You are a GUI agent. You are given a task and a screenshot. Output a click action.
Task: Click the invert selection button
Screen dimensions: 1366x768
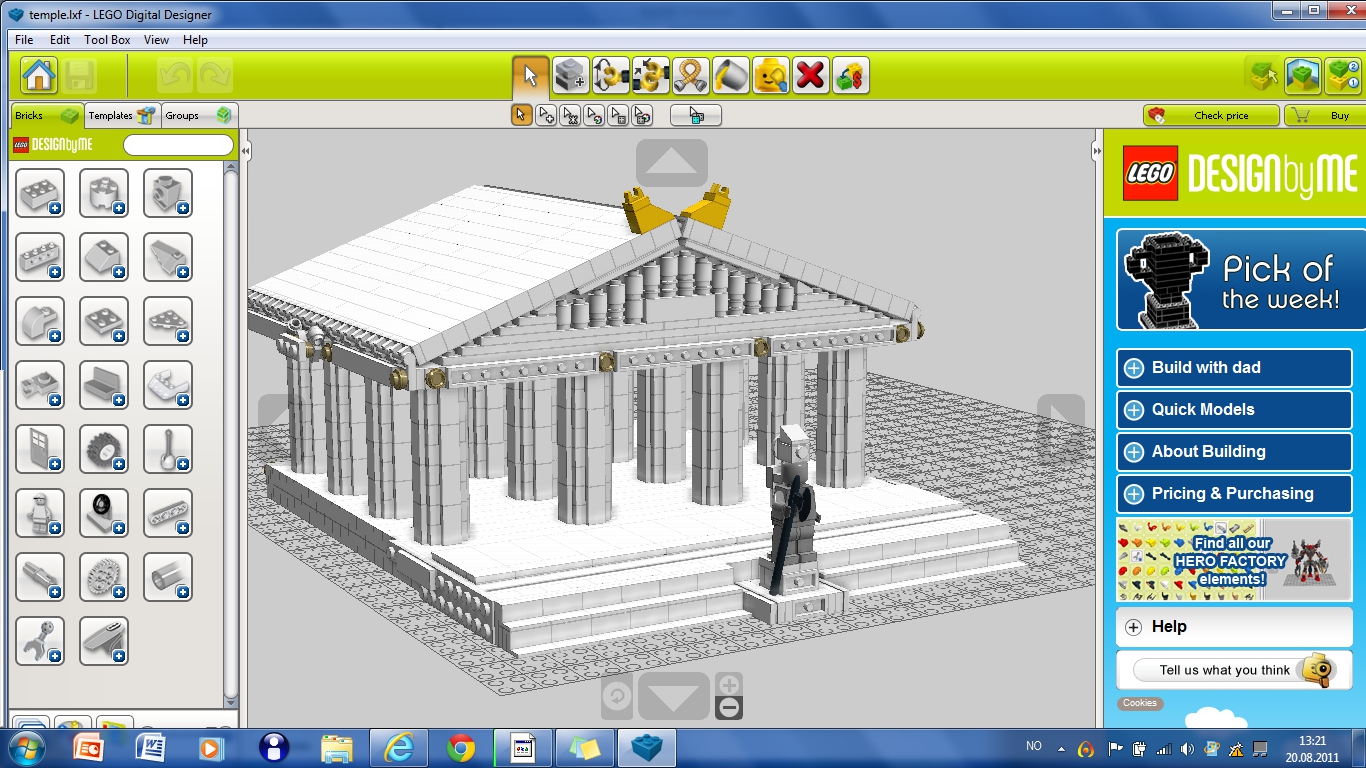(x=696, y=115)
